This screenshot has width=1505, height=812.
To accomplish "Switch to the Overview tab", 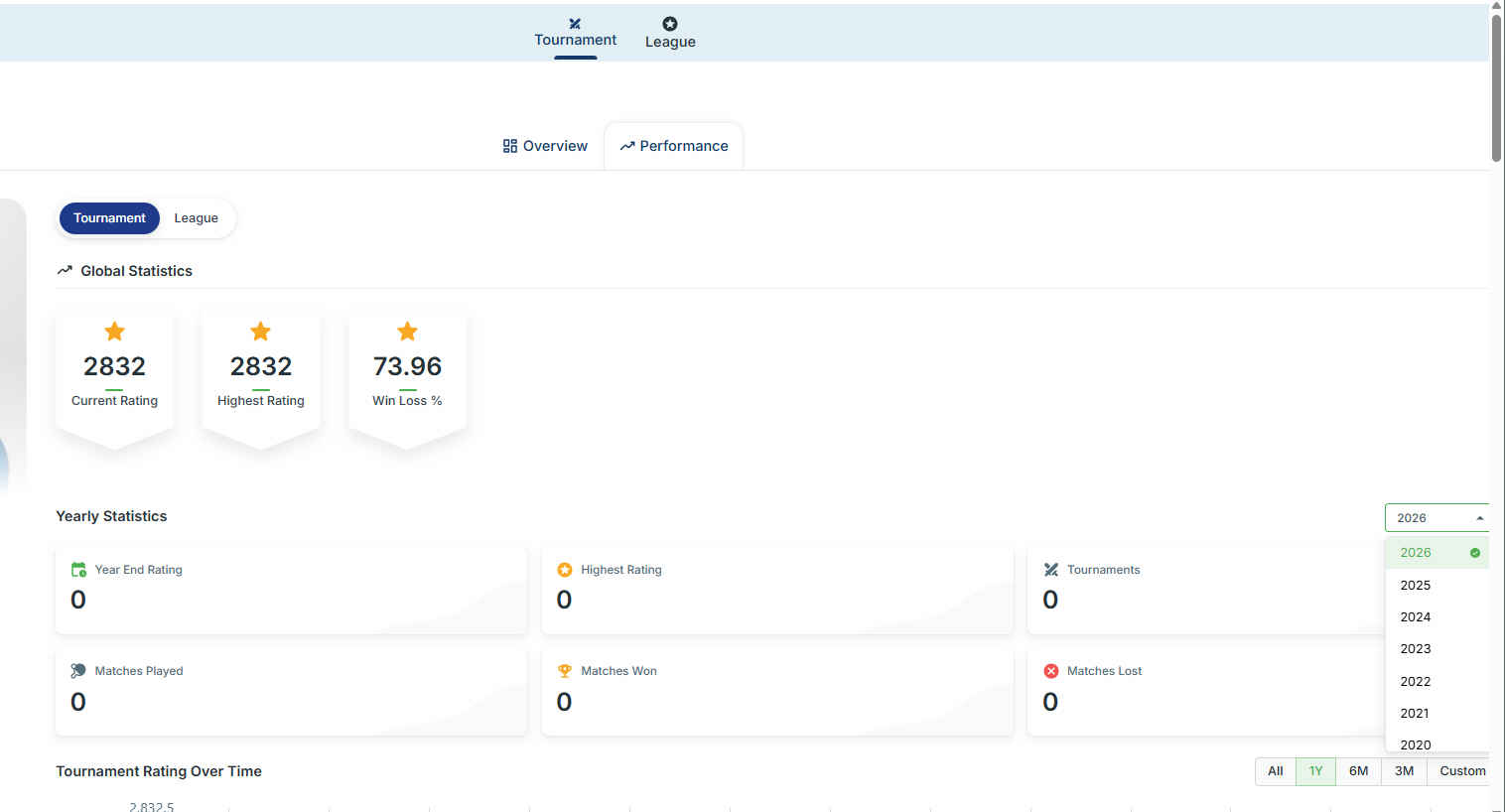I will pyautogui.click(x=545, y=146).
